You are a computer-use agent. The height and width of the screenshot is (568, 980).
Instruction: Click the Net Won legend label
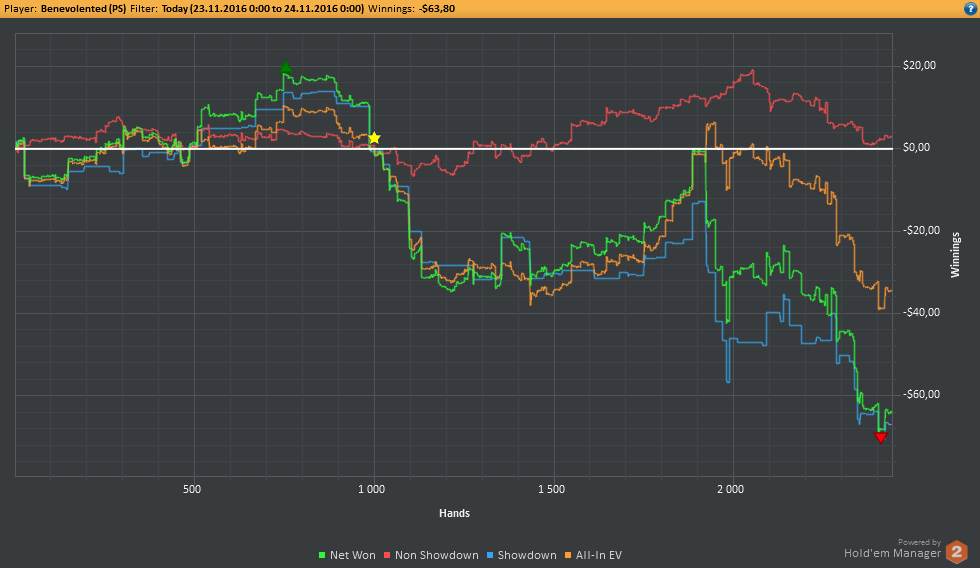[352, 555]
